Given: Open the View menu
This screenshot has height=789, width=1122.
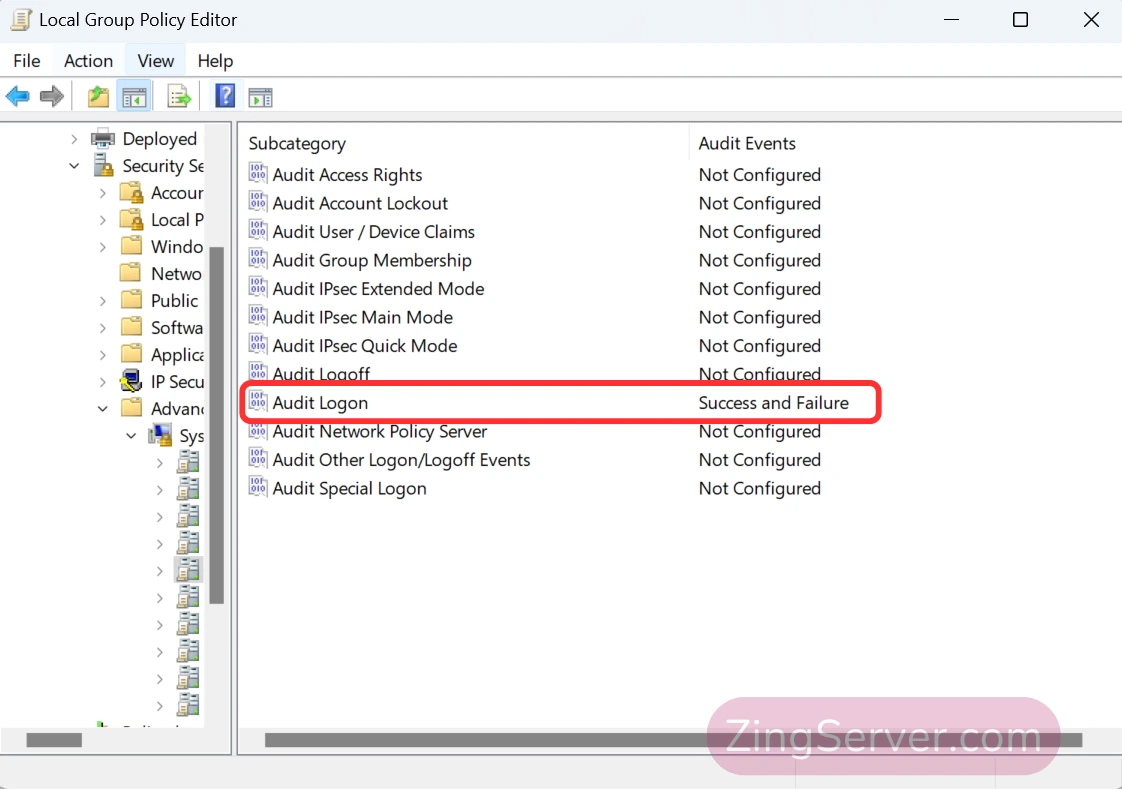Looking at the screenshot, I should [x=156, y=61].
